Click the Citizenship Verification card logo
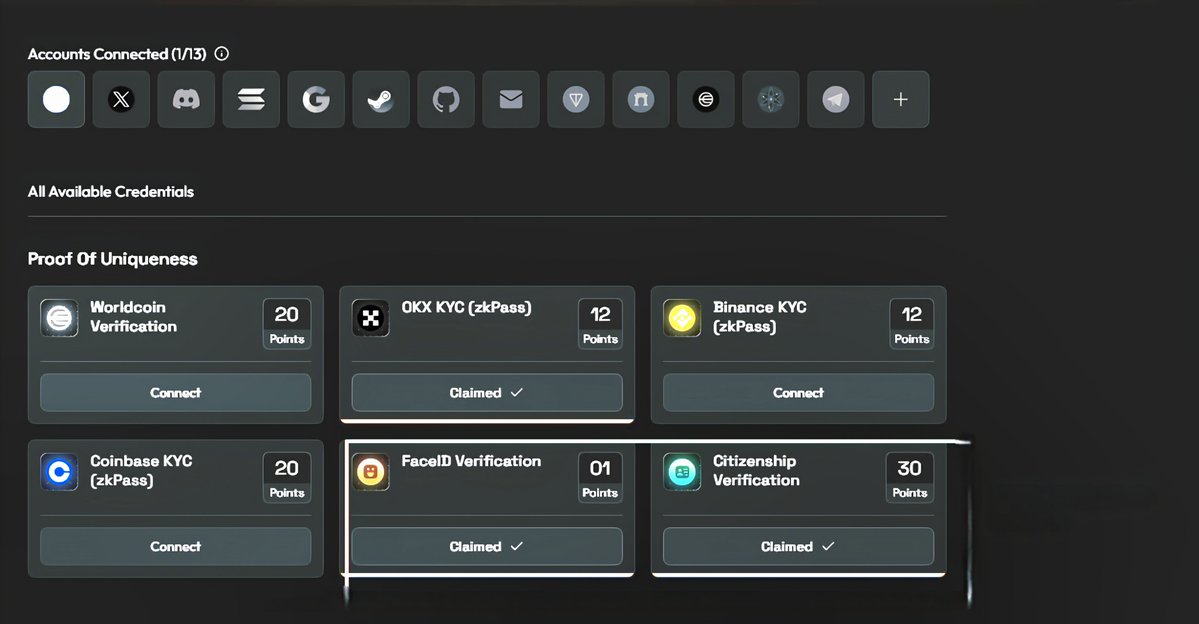Image resolution: width=1199 pixels, height=624 pixels. [x=682, y=471]
